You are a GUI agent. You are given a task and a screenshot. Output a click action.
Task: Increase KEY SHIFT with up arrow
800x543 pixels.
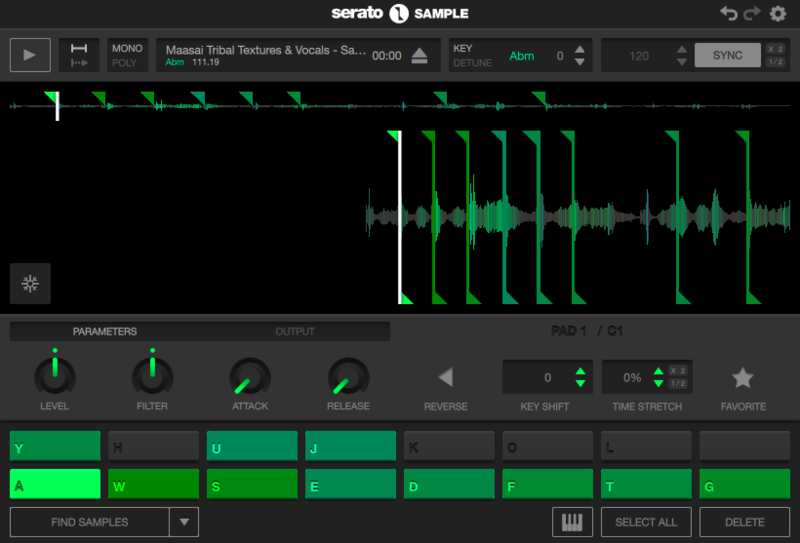point(580,371)
